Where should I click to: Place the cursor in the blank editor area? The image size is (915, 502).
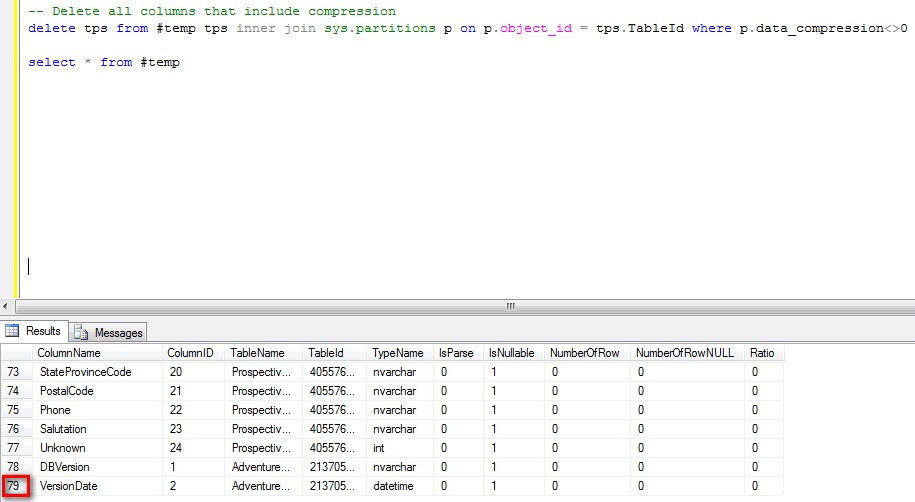pyautogui.click(x=450, y=180)
